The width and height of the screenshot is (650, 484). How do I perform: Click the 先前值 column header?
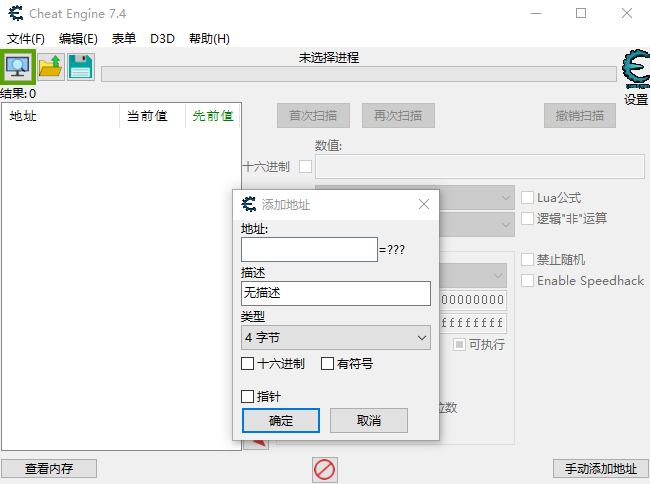coord(213,116)
